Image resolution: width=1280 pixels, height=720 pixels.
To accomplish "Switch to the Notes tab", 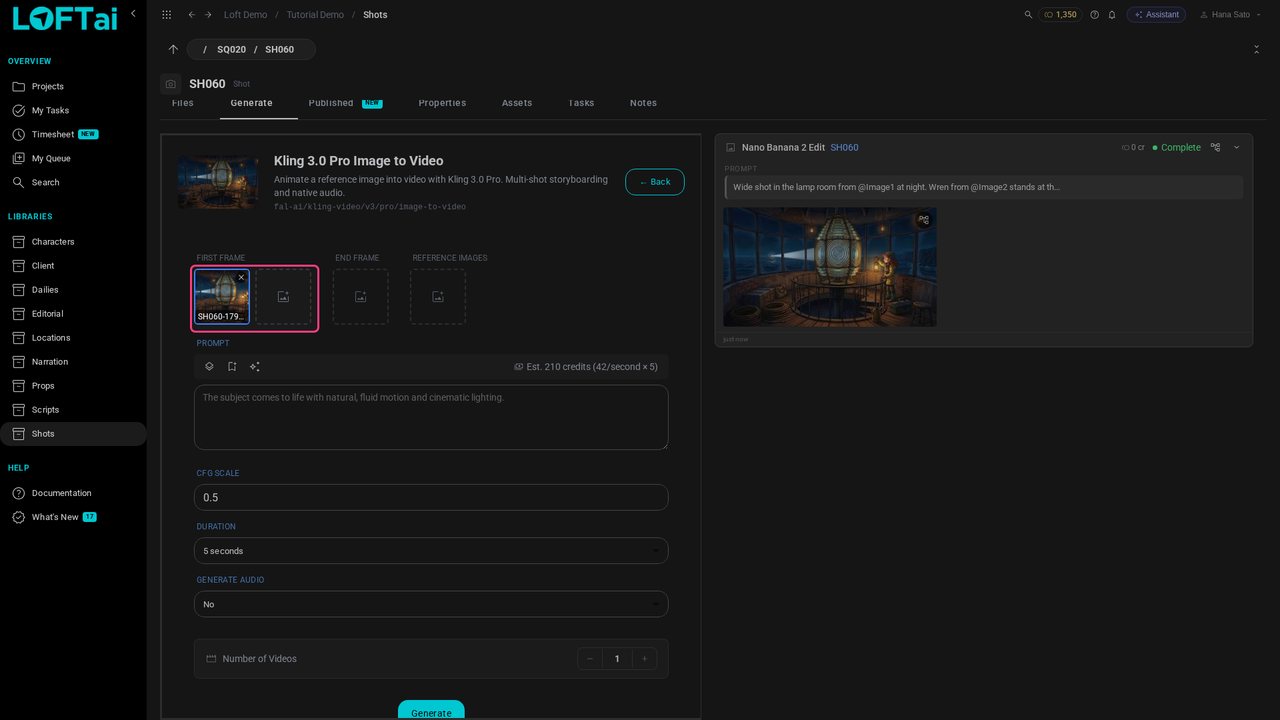I will (643, 103).
